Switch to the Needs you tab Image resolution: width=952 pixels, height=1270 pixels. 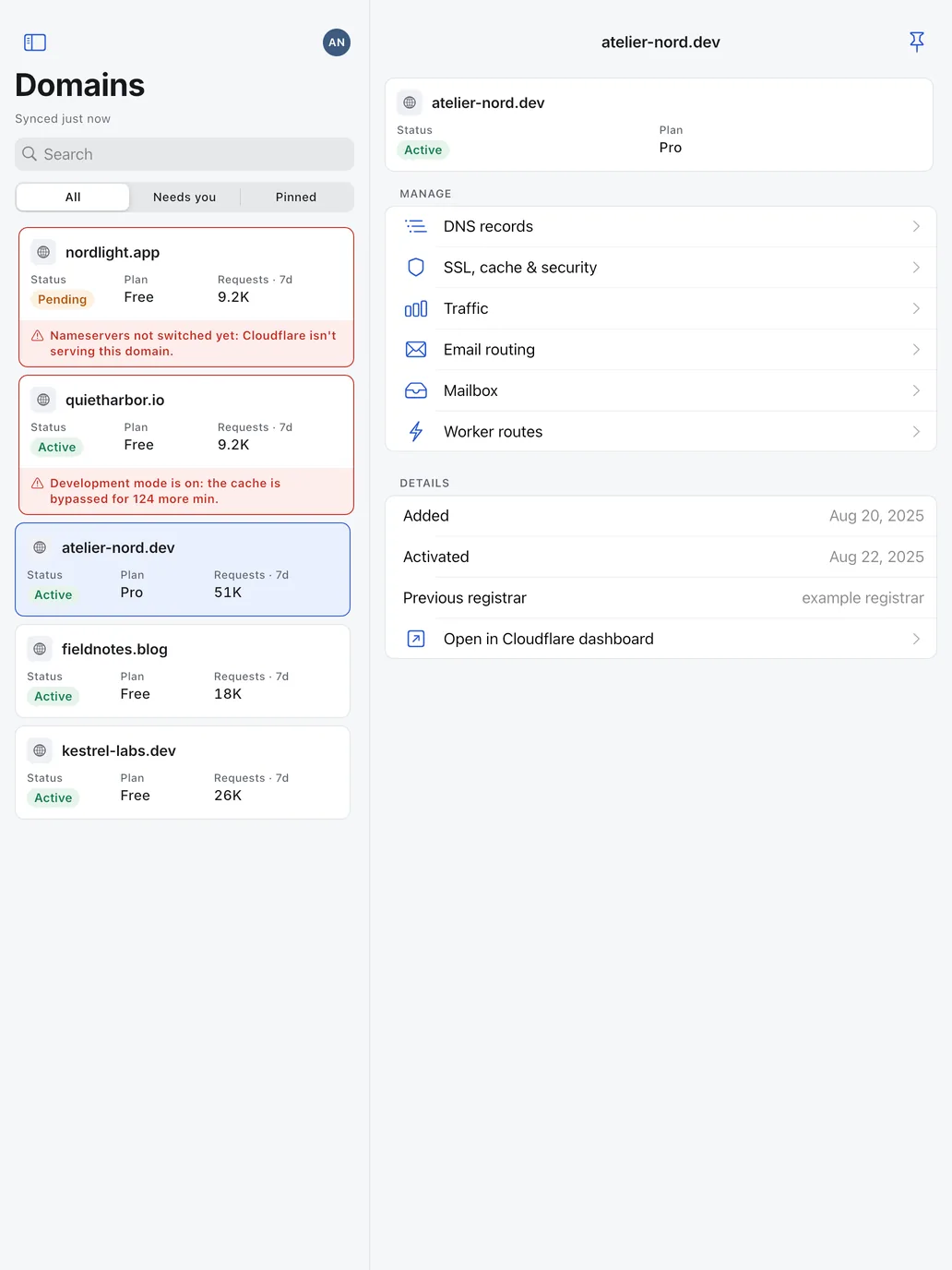tap(184, 197)
